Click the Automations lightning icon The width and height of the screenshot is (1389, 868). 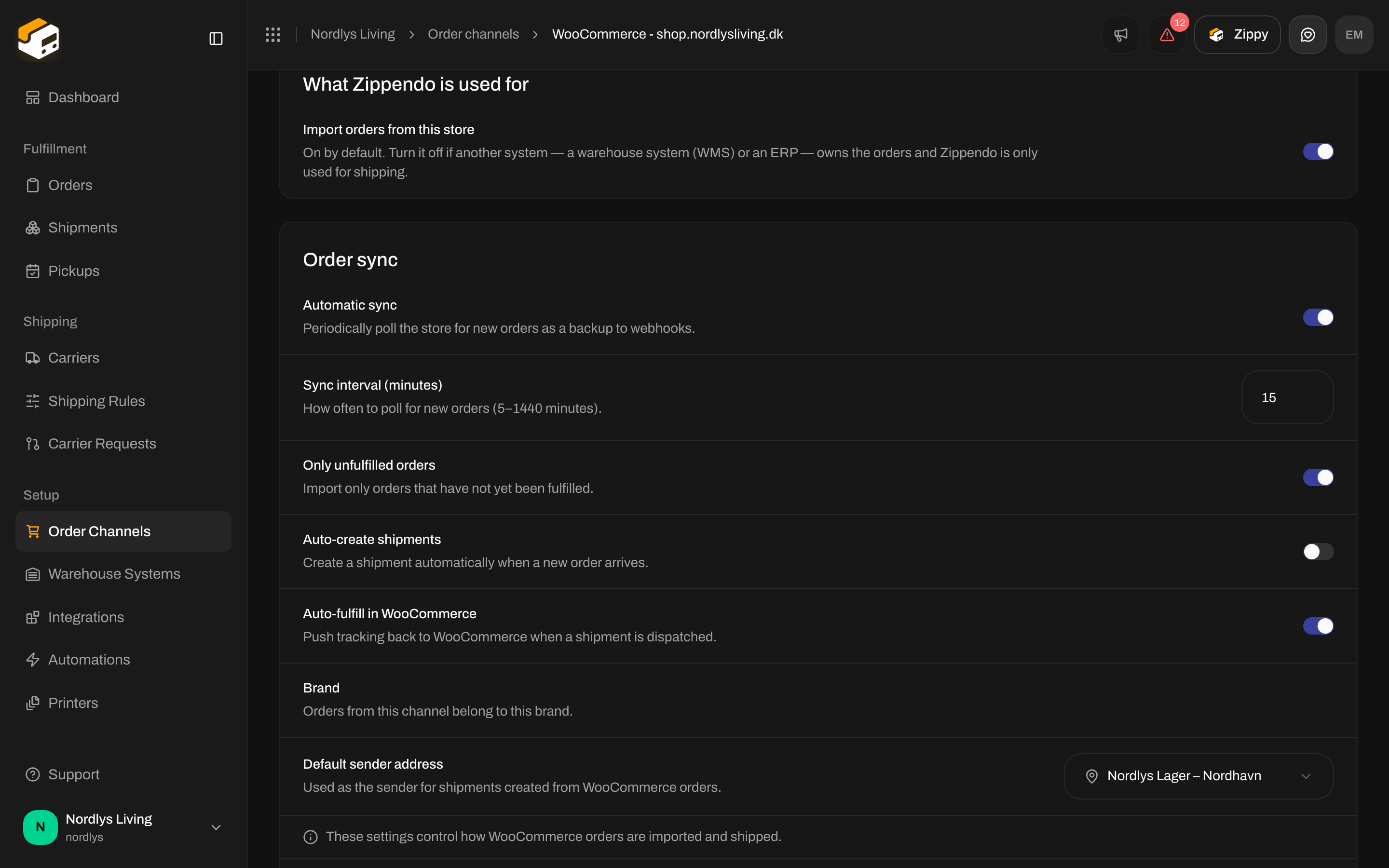tap(33, 660)
